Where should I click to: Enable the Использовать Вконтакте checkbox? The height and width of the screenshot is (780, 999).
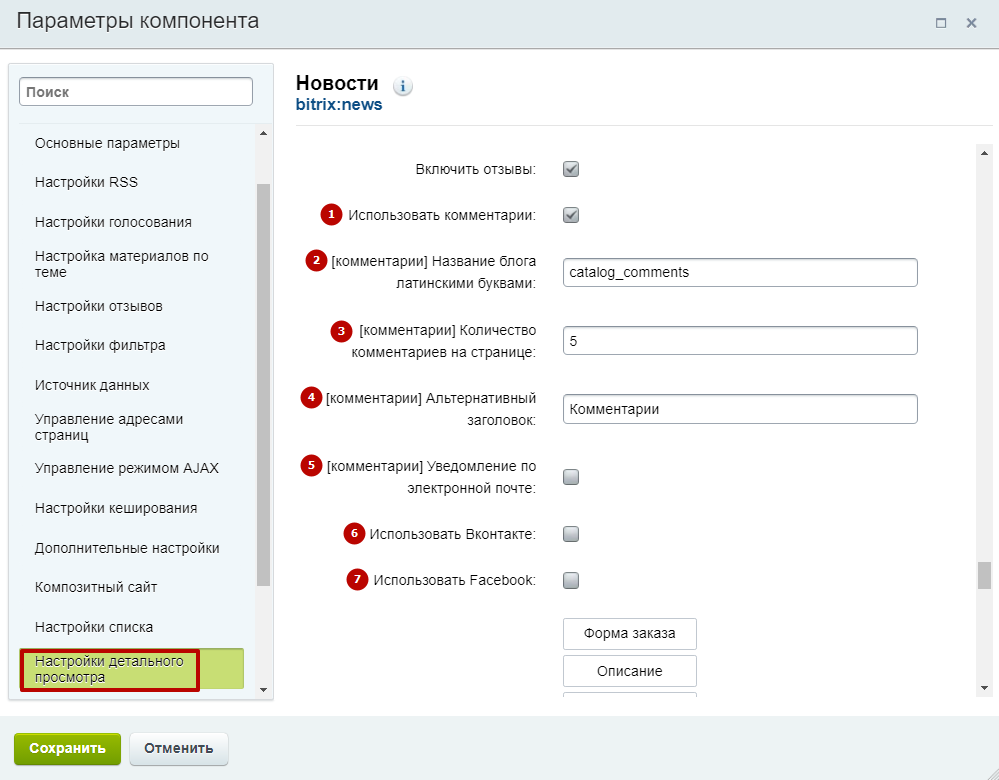(x=571, y=533)
